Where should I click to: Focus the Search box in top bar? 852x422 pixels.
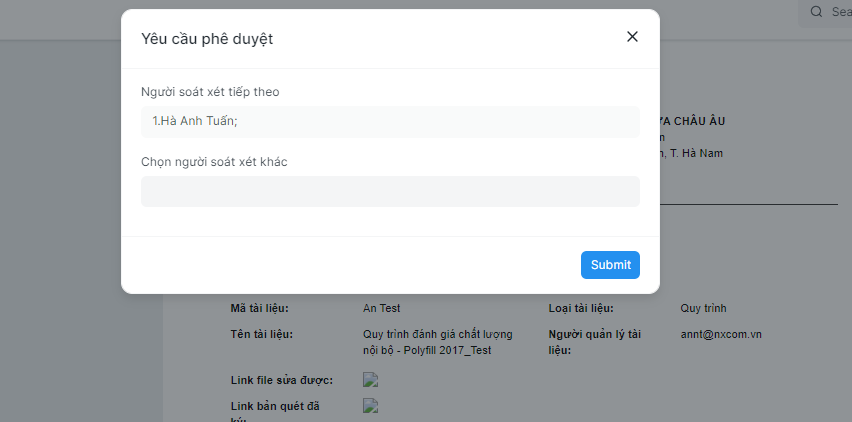(836, 12)
